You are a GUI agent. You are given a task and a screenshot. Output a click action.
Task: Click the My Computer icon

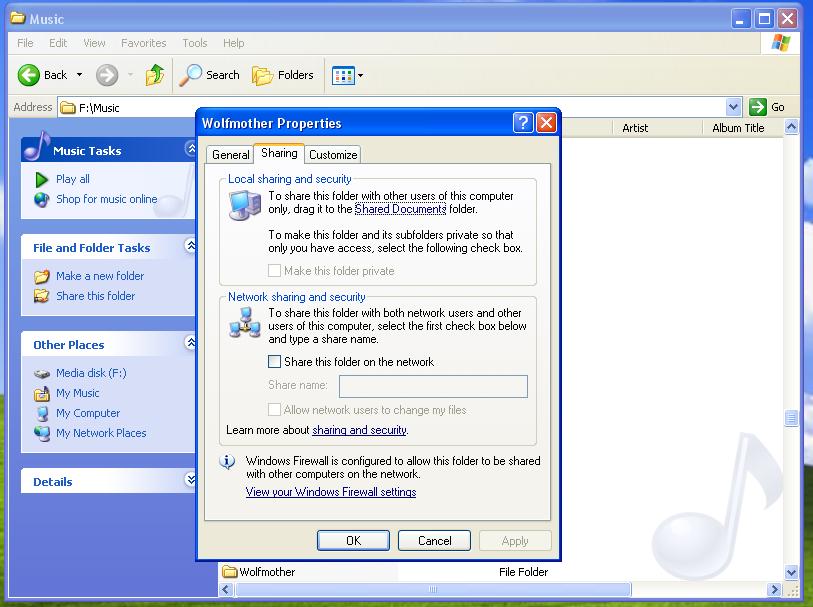[41, 413]
